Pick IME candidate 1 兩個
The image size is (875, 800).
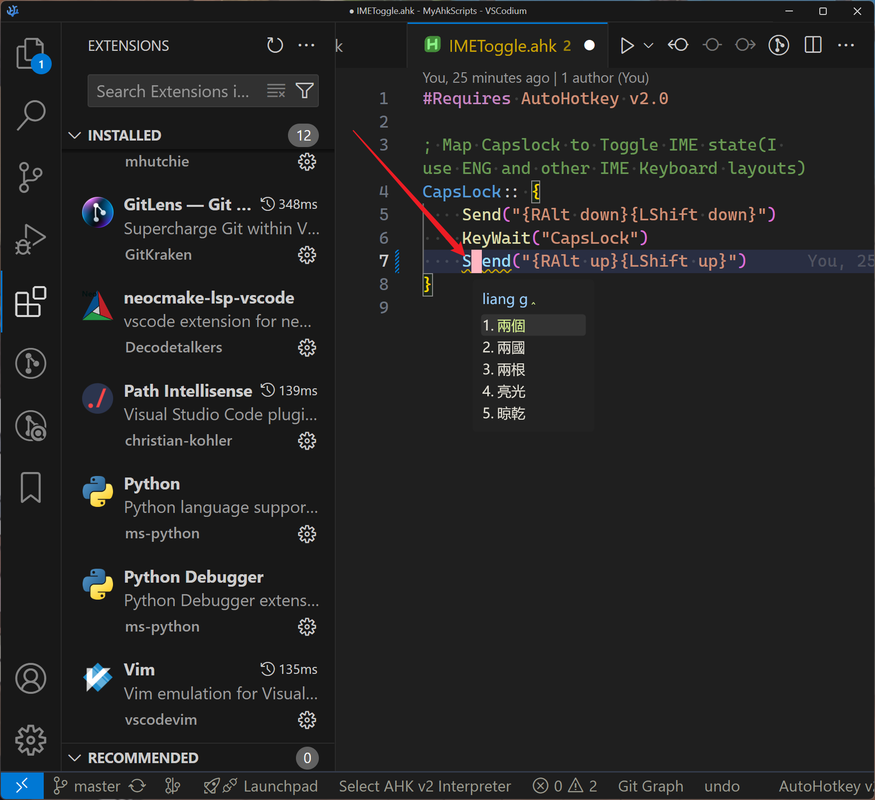[533, 325]
